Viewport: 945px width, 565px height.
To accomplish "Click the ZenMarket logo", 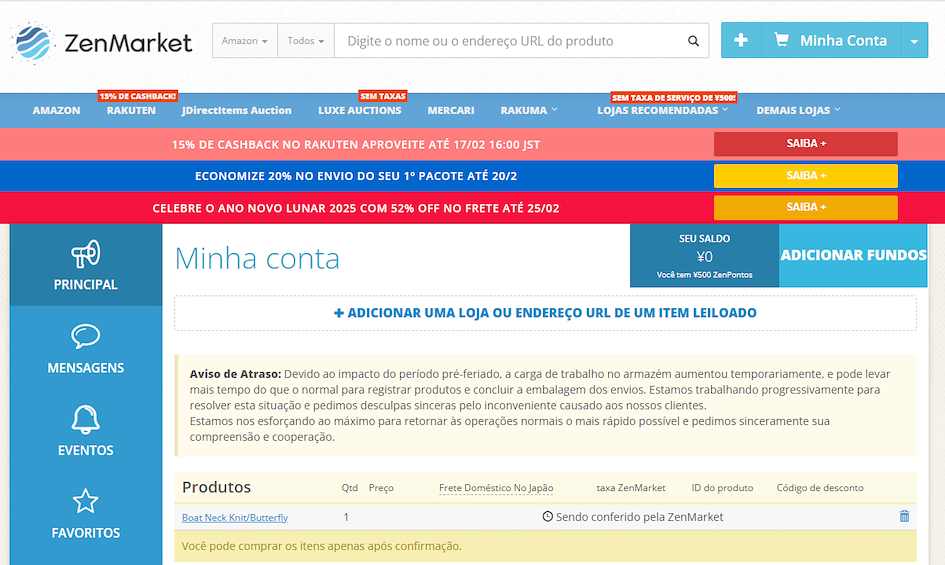I will coord(101,42).
